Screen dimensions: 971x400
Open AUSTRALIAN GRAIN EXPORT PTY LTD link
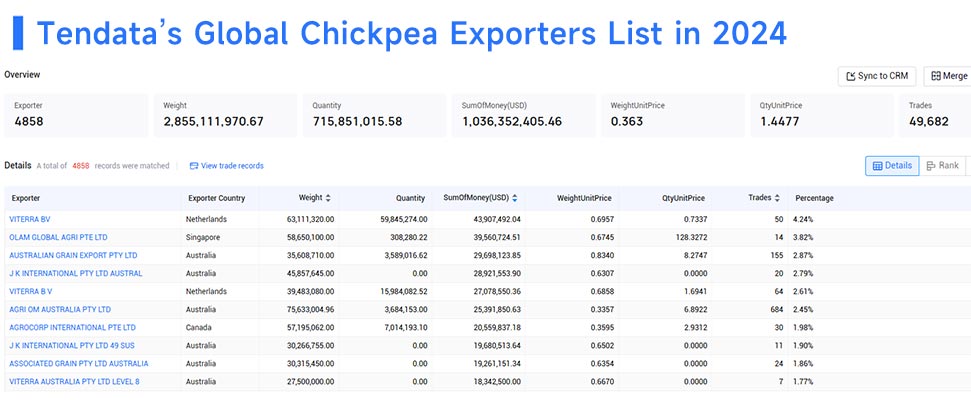coord(73,255)
